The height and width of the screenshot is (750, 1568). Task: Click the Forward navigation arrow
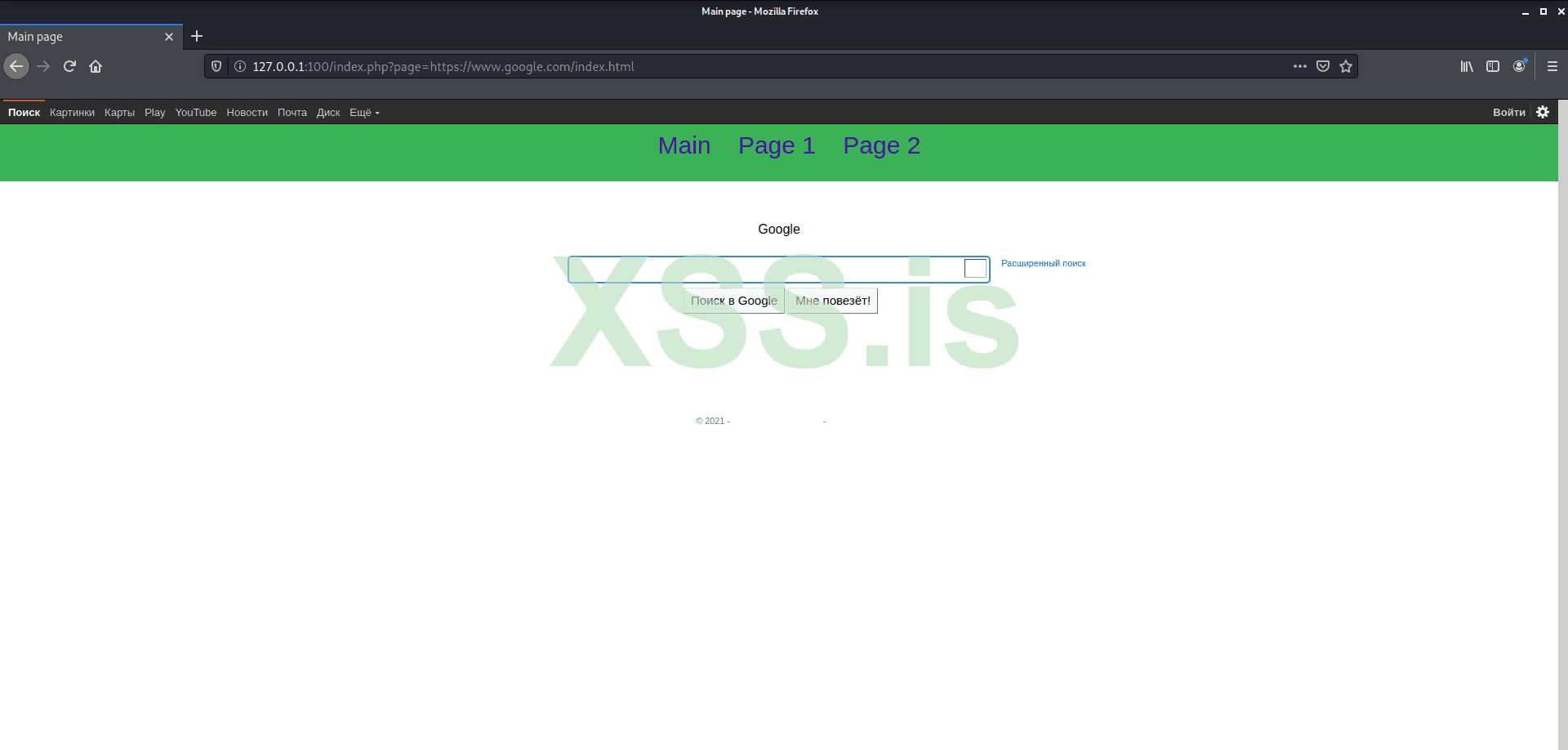(43, 66)
